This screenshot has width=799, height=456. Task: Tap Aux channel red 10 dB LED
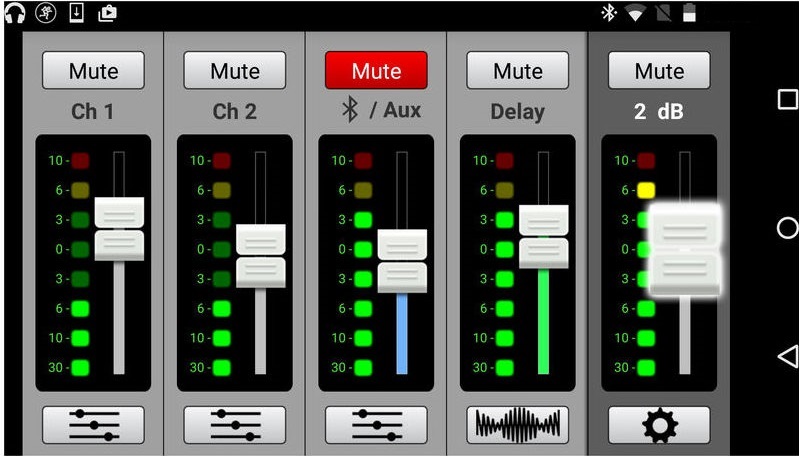363,161
